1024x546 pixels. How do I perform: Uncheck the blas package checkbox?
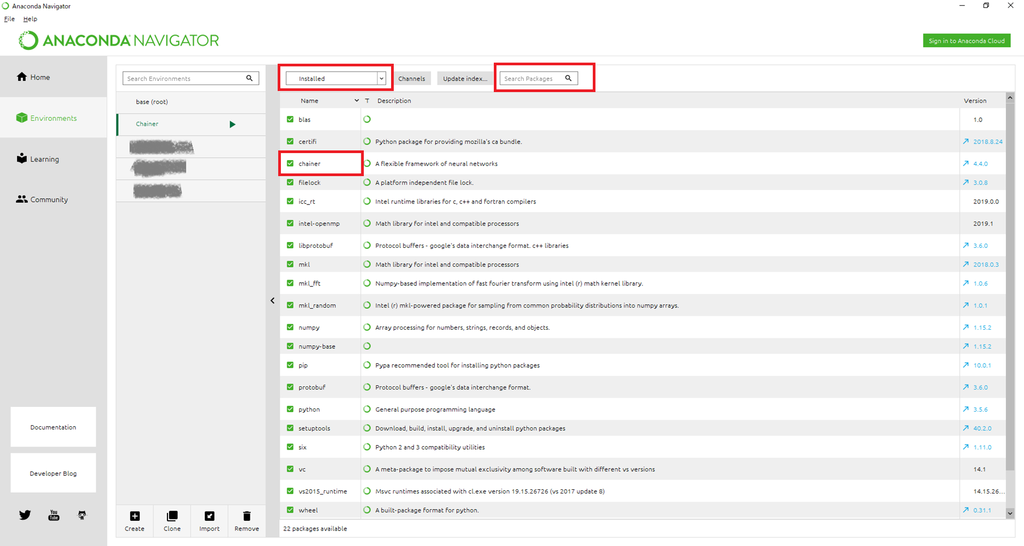pyautogui.click(x=290, y=120)
